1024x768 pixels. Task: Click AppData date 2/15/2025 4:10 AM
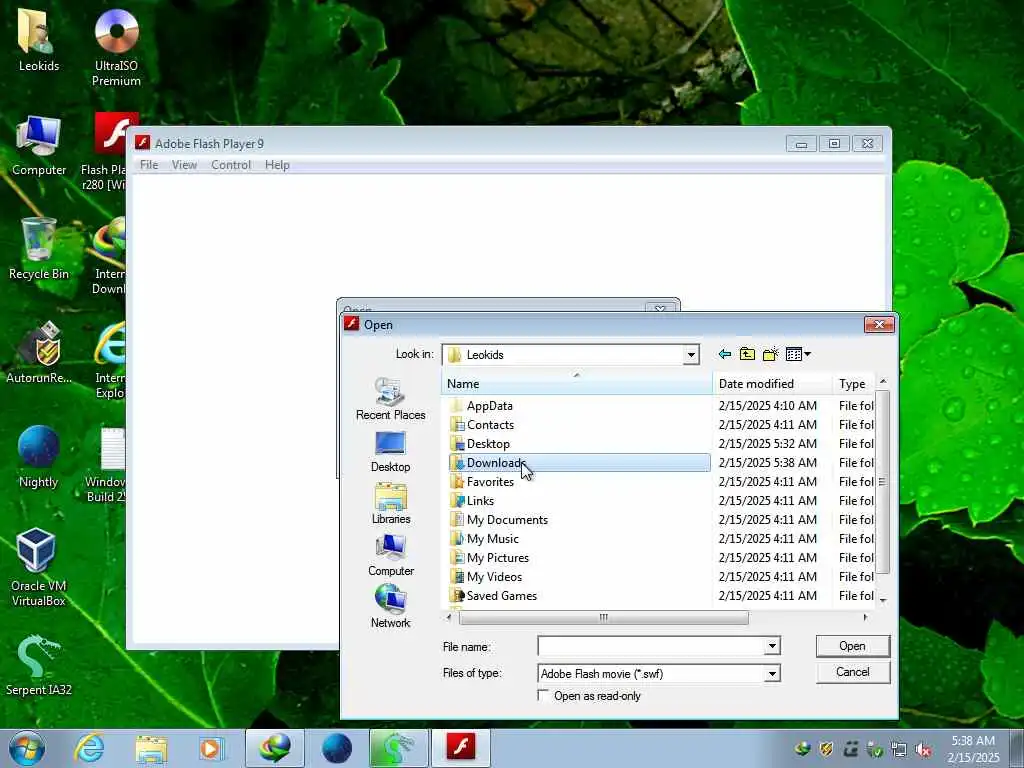point(767,406)
